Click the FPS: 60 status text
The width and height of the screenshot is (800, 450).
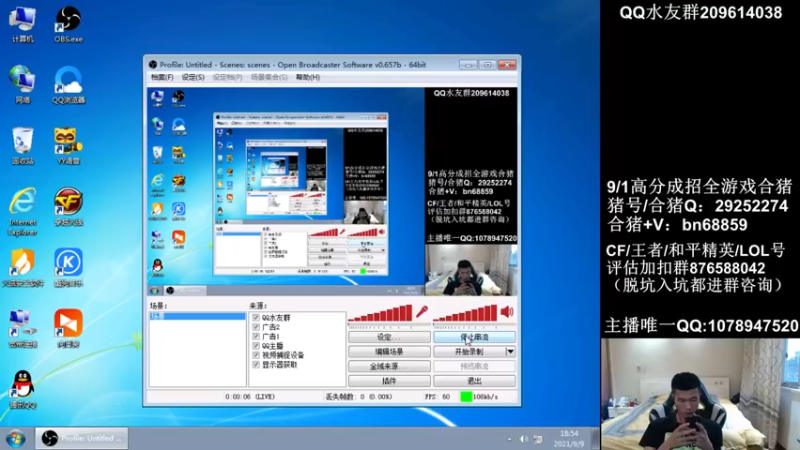[x=437, y=396]
